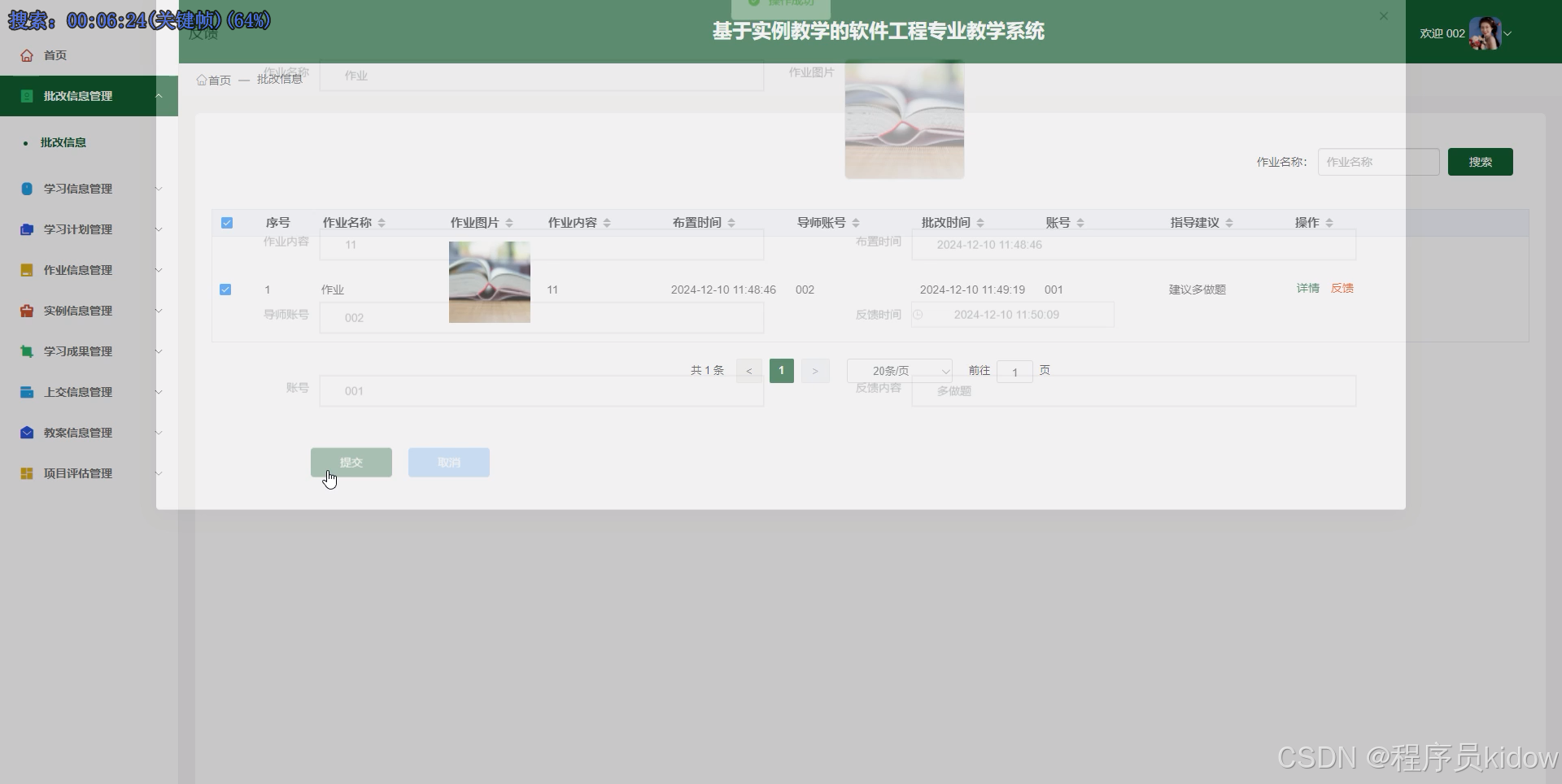
Task: Click the 教案信息管理 sidebar icon
Action: click(27, 433)
